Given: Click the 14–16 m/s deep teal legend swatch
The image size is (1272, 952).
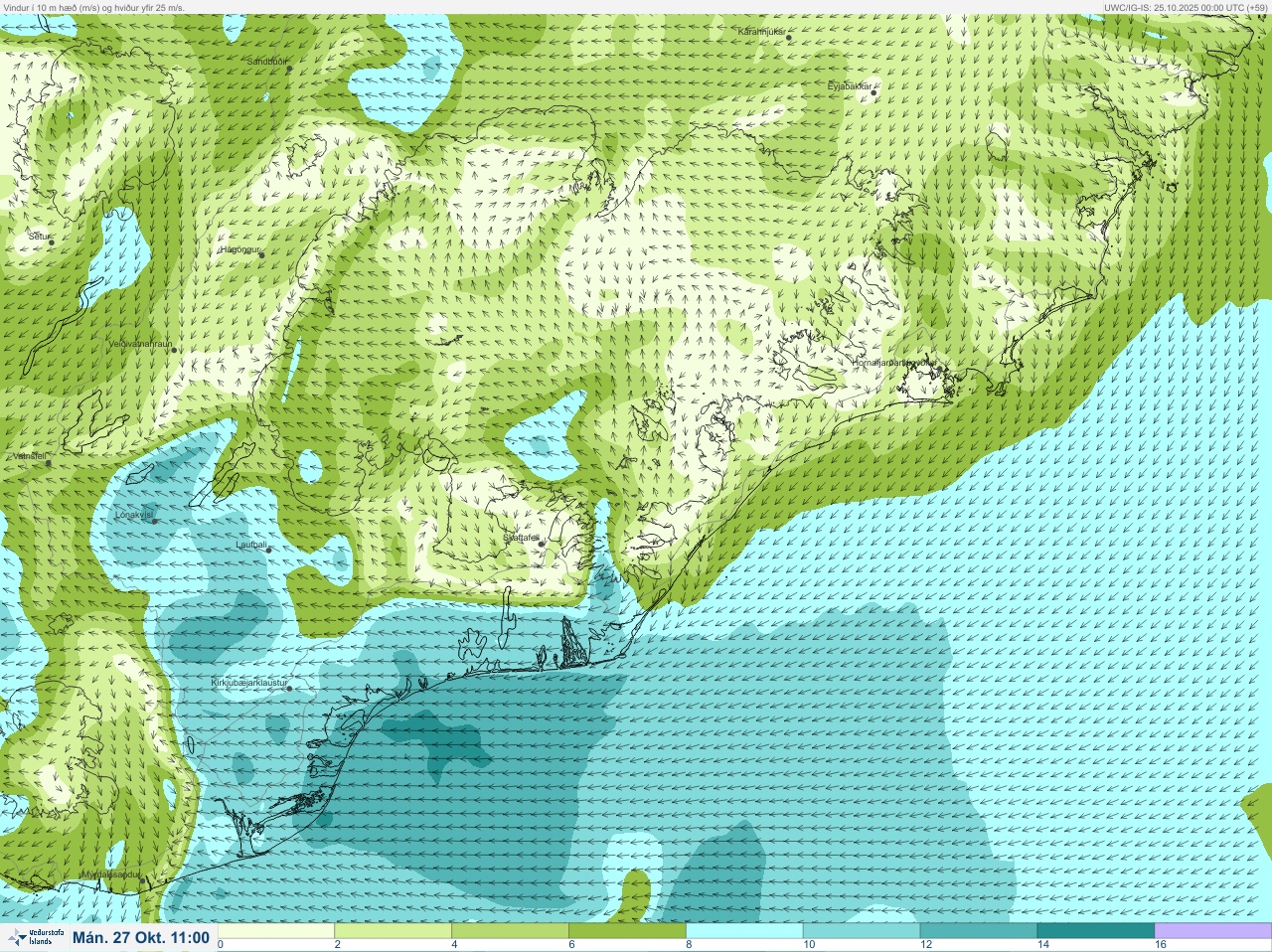Looking at the screenshot, I should click(1097, 931).
